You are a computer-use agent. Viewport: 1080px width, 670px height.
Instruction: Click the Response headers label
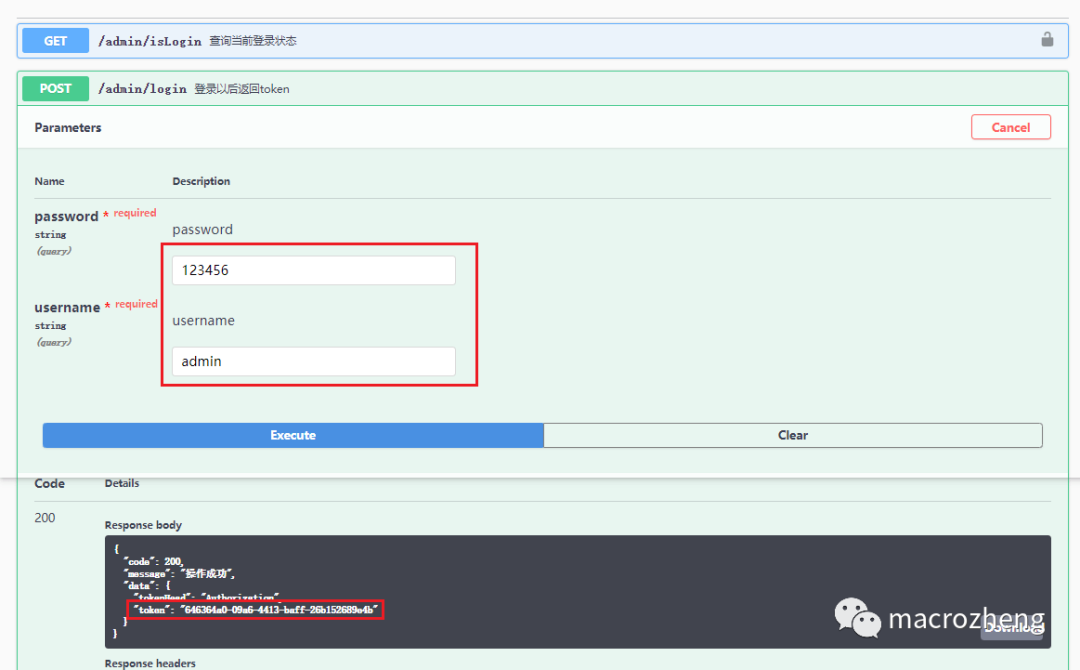tap(150, 663)
